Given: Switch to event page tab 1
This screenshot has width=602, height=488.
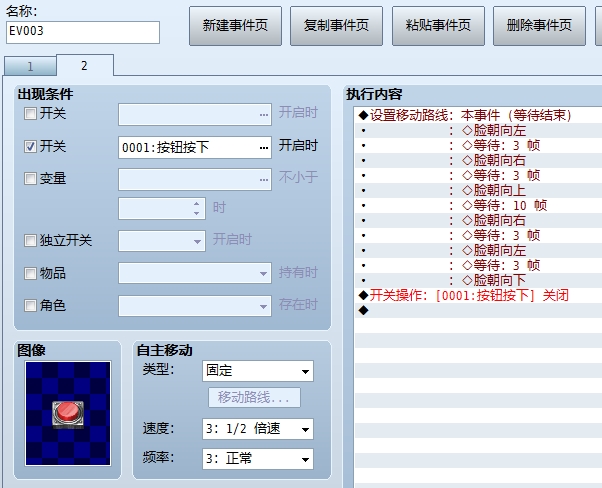Looking at the screenshot, I should coord(30,67).
